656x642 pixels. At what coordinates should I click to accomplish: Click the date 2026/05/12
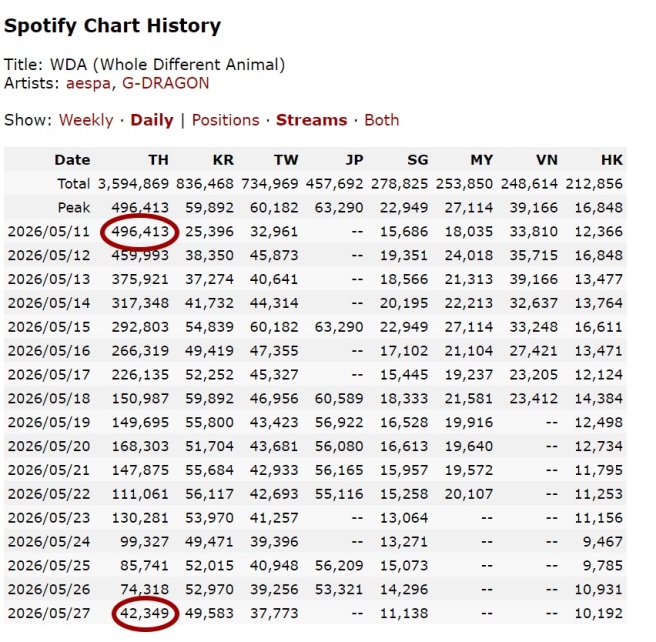(x=49, y=255)
